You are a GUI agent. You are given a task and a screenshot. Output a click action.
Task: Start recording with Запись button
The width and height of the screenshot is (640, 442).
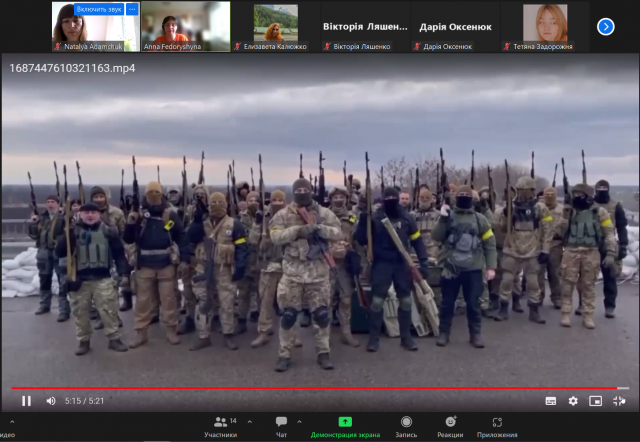(406, 427)
